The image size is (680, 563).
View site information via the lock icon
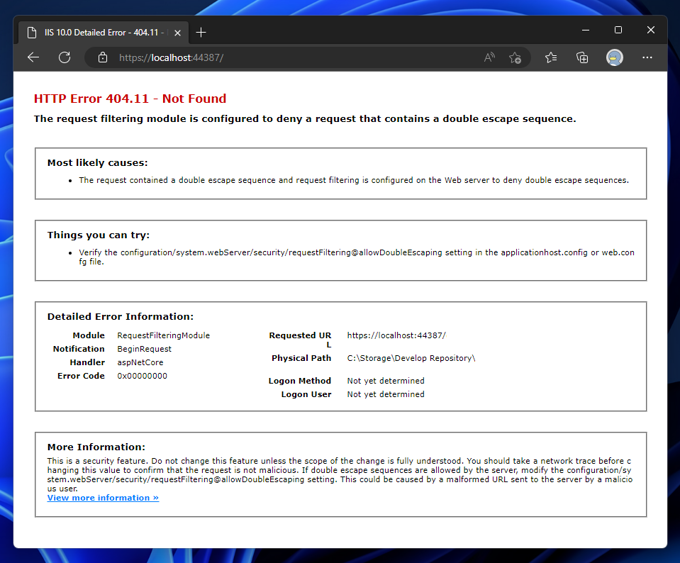[x=102, y=57]
